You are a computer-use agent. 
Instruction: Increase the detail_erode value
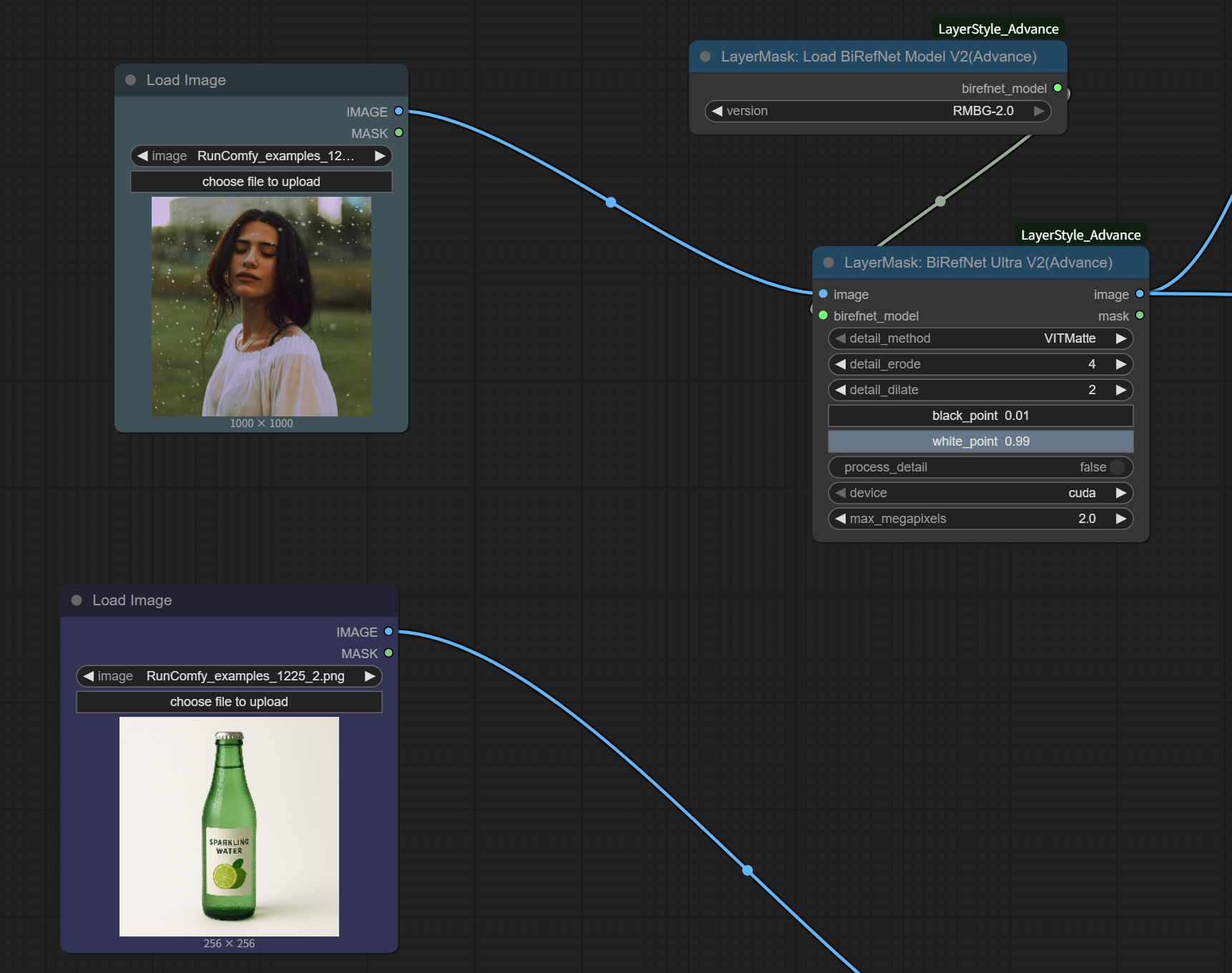[x=1121, y=364]
